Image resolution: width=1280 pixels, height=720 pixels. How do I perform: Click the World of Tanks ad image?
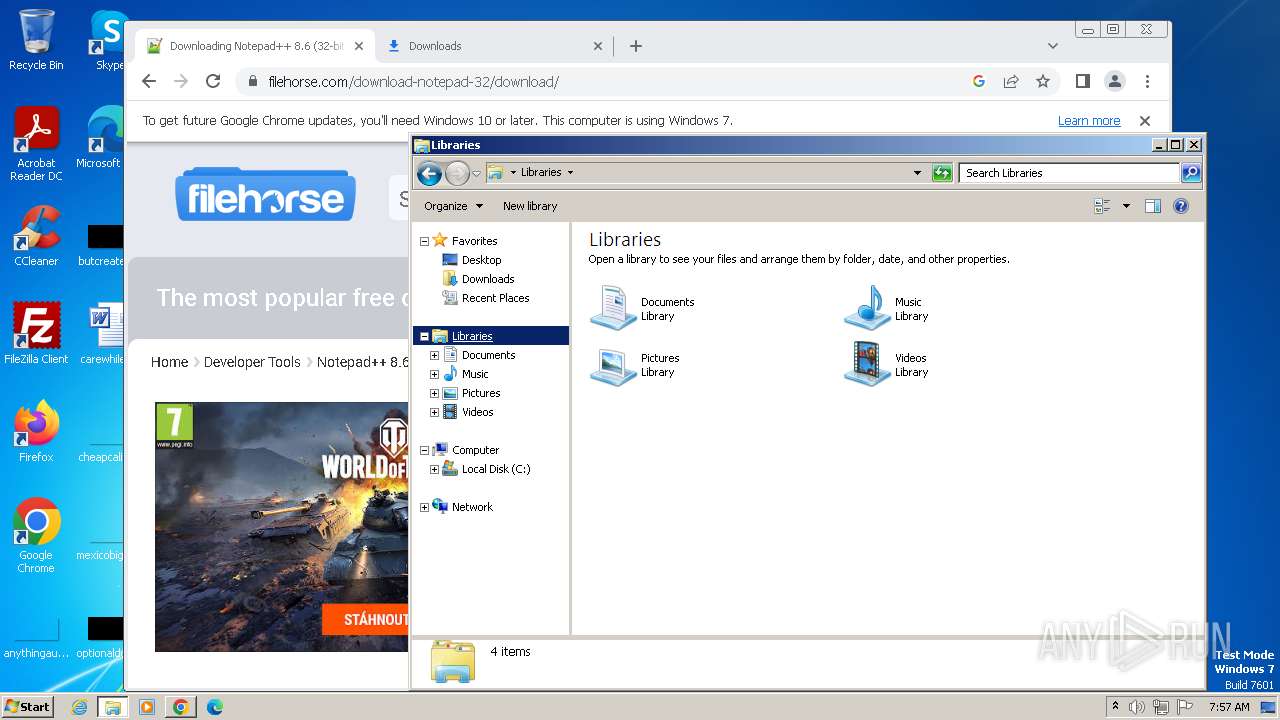click(282, 527)
